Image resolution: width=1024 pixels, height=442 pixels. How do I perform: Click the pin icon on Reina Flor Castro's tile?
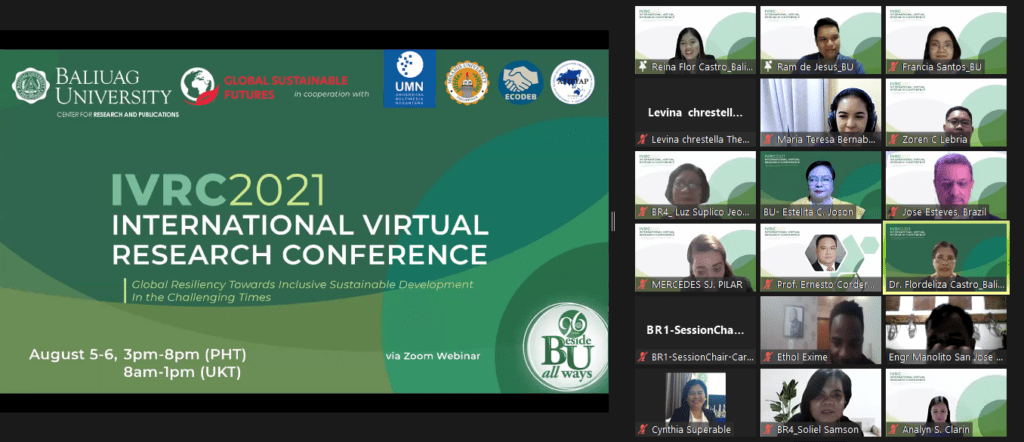point(643,67)
